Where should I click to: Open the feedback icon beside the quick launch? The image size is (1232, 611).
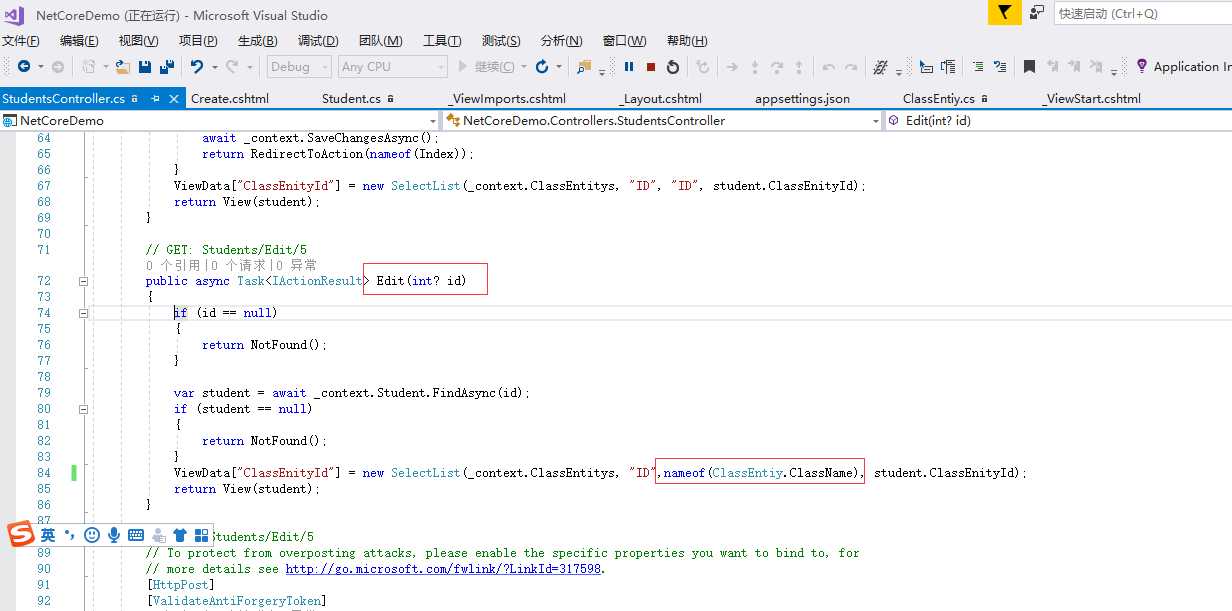[1037, 13]
